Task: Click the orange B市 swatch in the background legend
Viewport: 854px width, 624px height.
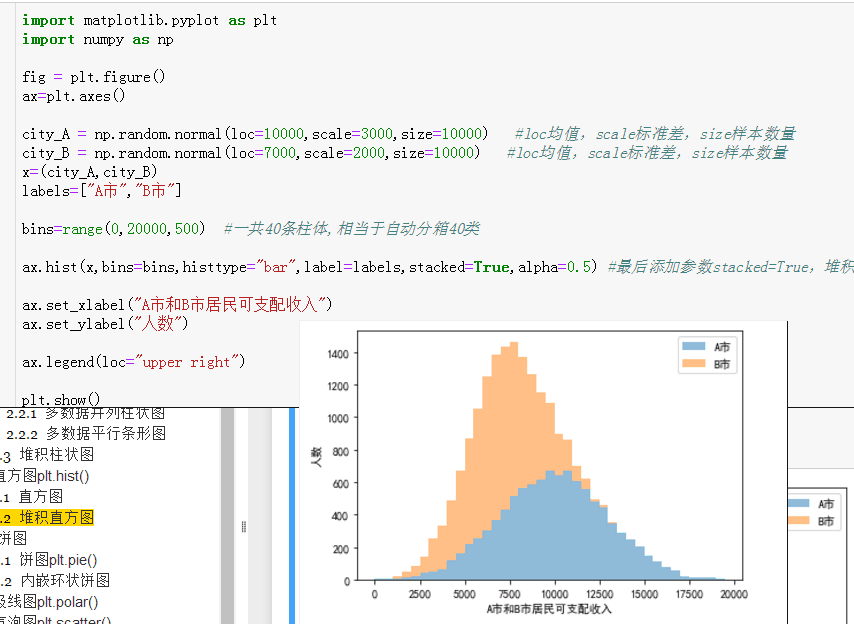Action: click(798, 521)
